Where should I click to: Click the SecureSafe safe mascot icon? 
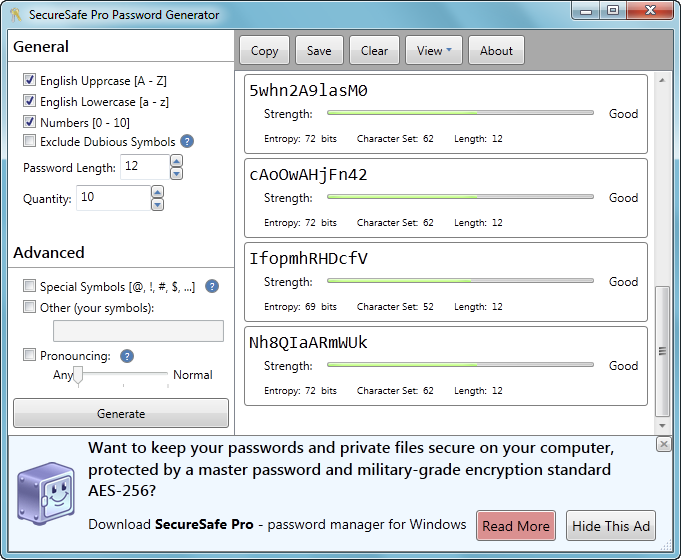pos(46,493)
